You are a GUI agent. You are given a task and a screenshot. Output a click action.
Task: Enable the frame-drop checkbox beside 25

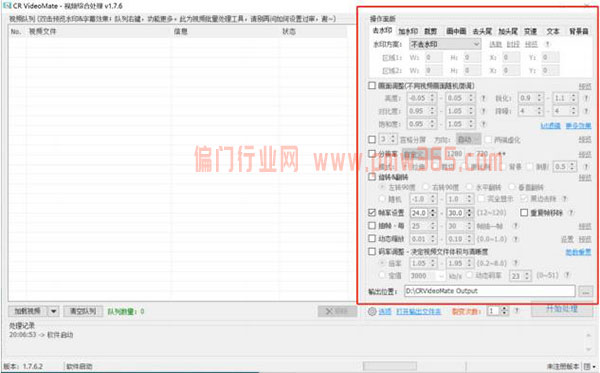click(x=372, y=225)
